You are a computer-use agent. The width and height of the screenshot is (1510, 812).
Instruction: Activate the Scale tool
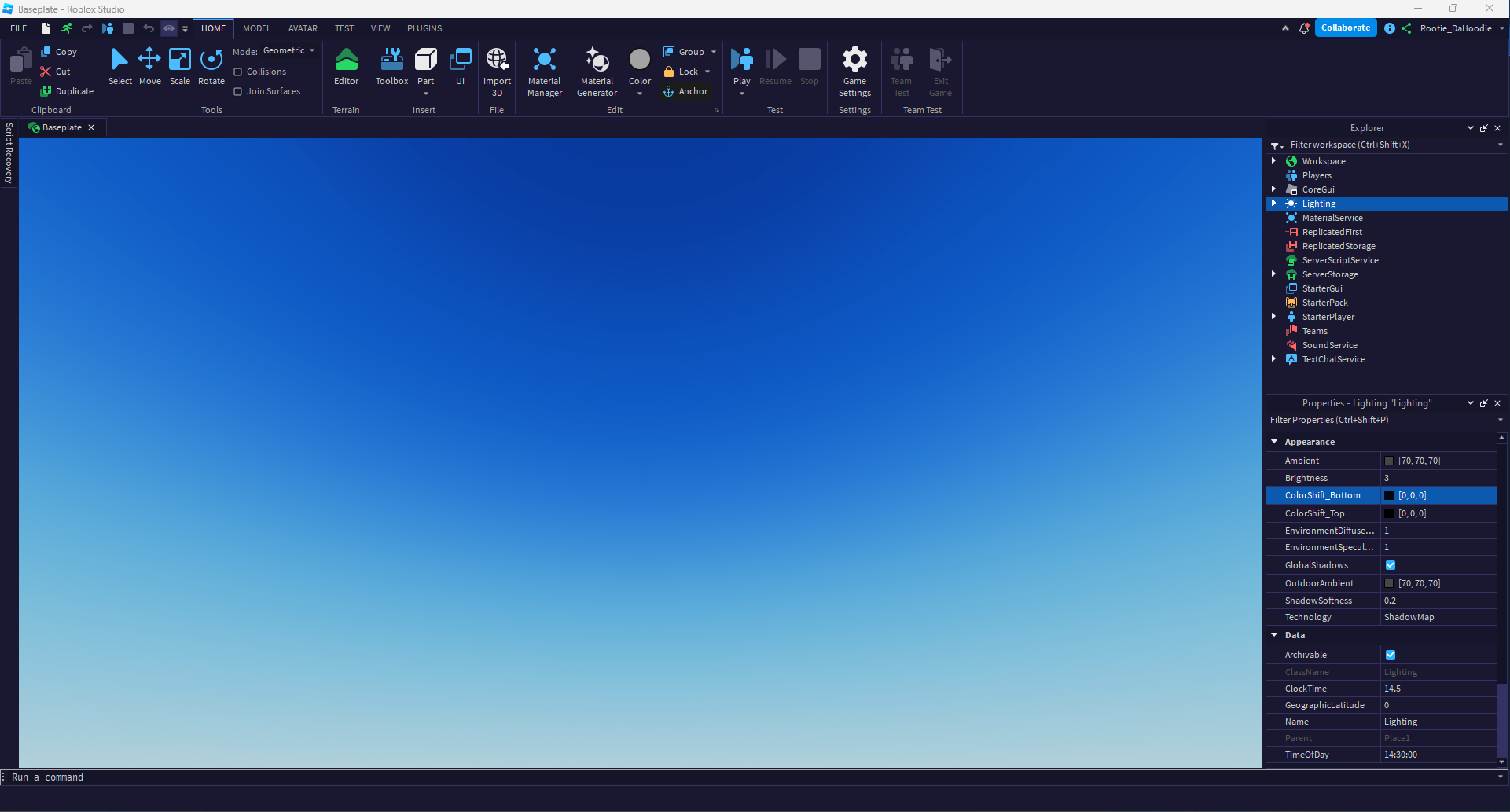pos(180,67)
